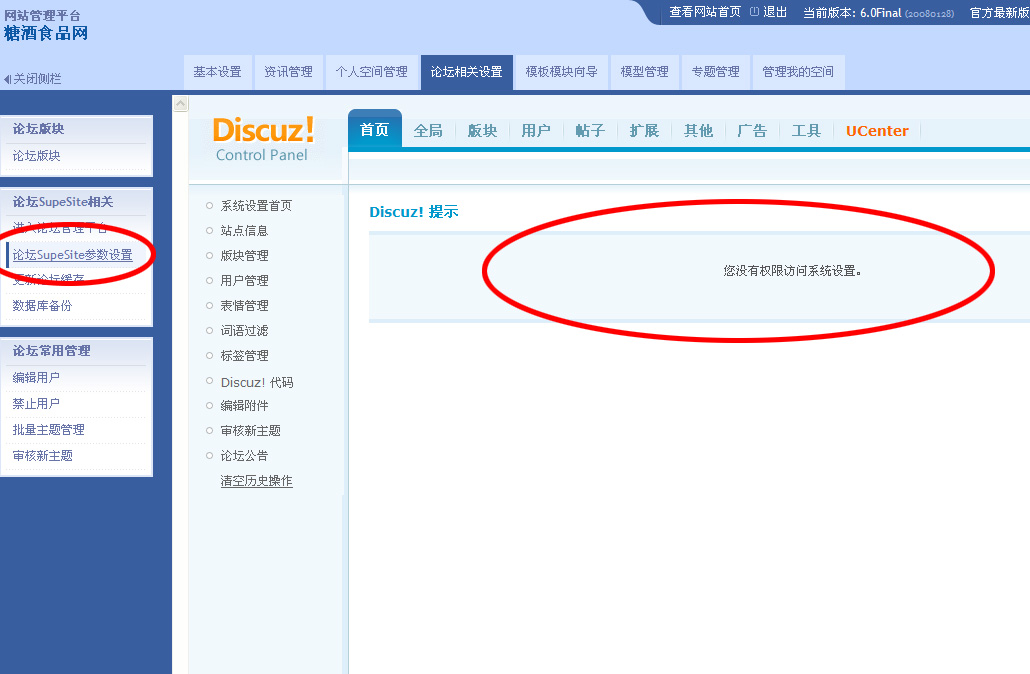Open 表情管理 menu item
The width and height of the screenshot is (1030, 674).
pos(244,305)
